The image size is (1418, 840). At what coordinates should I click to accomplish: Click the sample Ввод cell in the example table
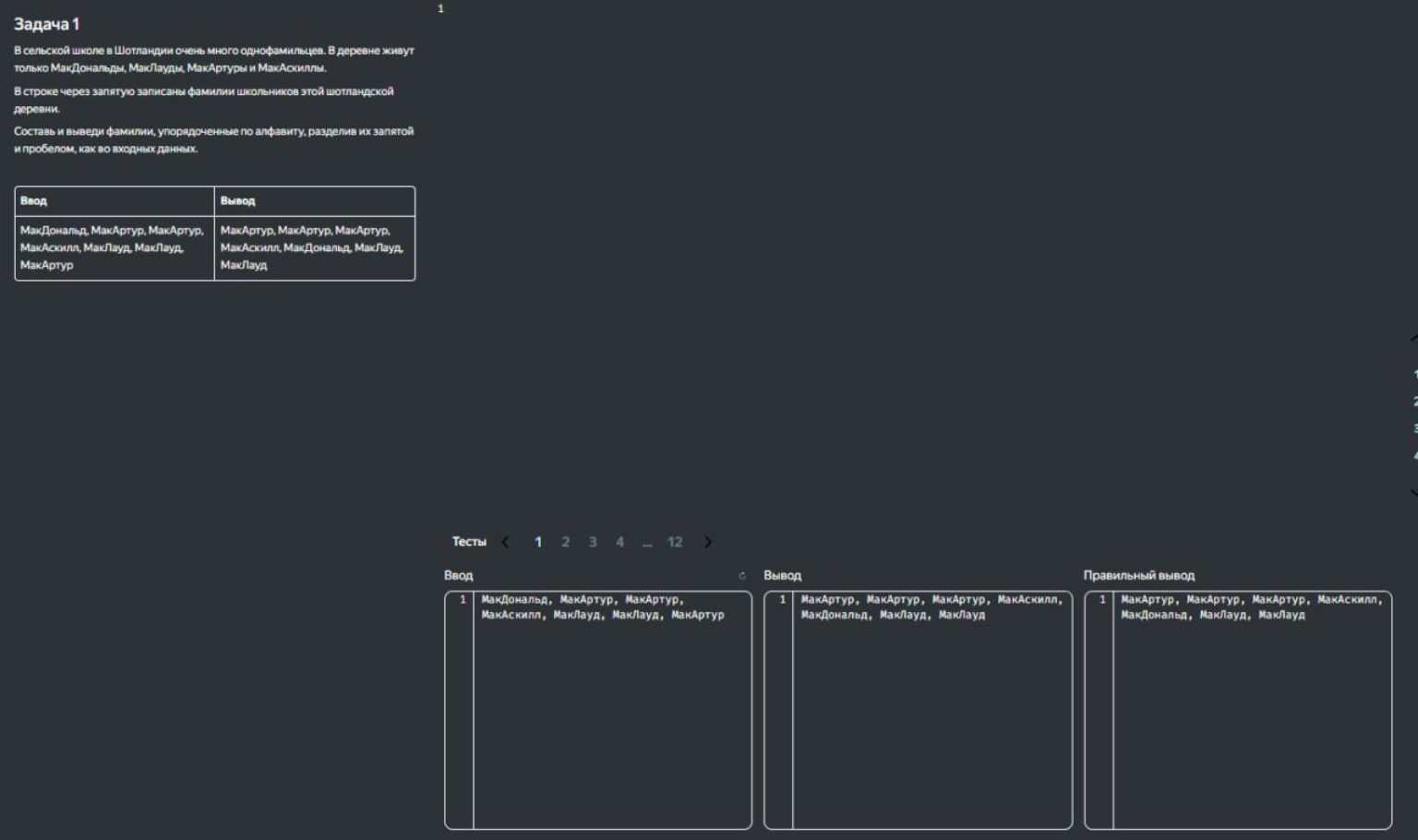tap(114, 247)
